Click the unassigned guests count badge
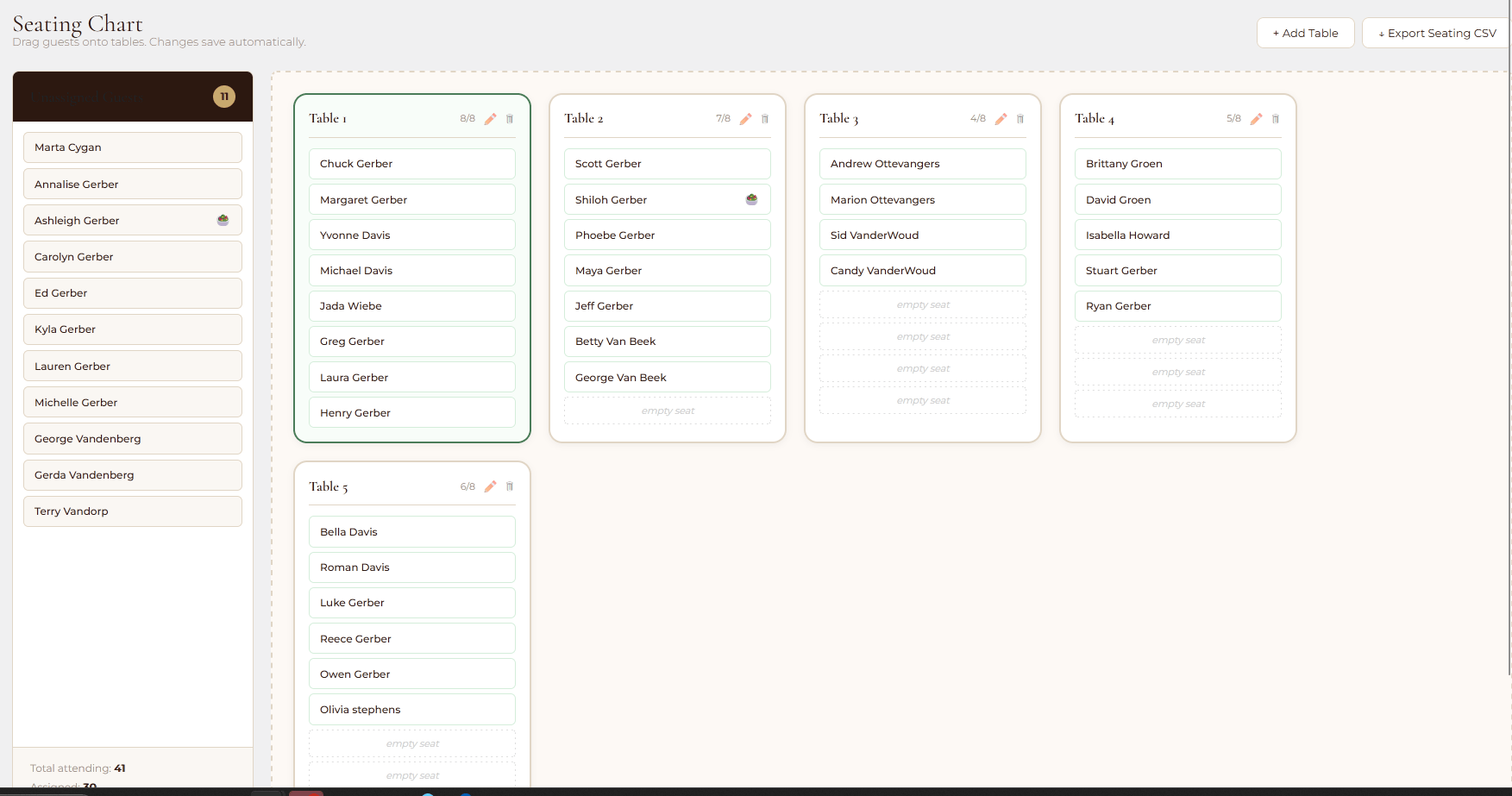 (x=224, y=97)
